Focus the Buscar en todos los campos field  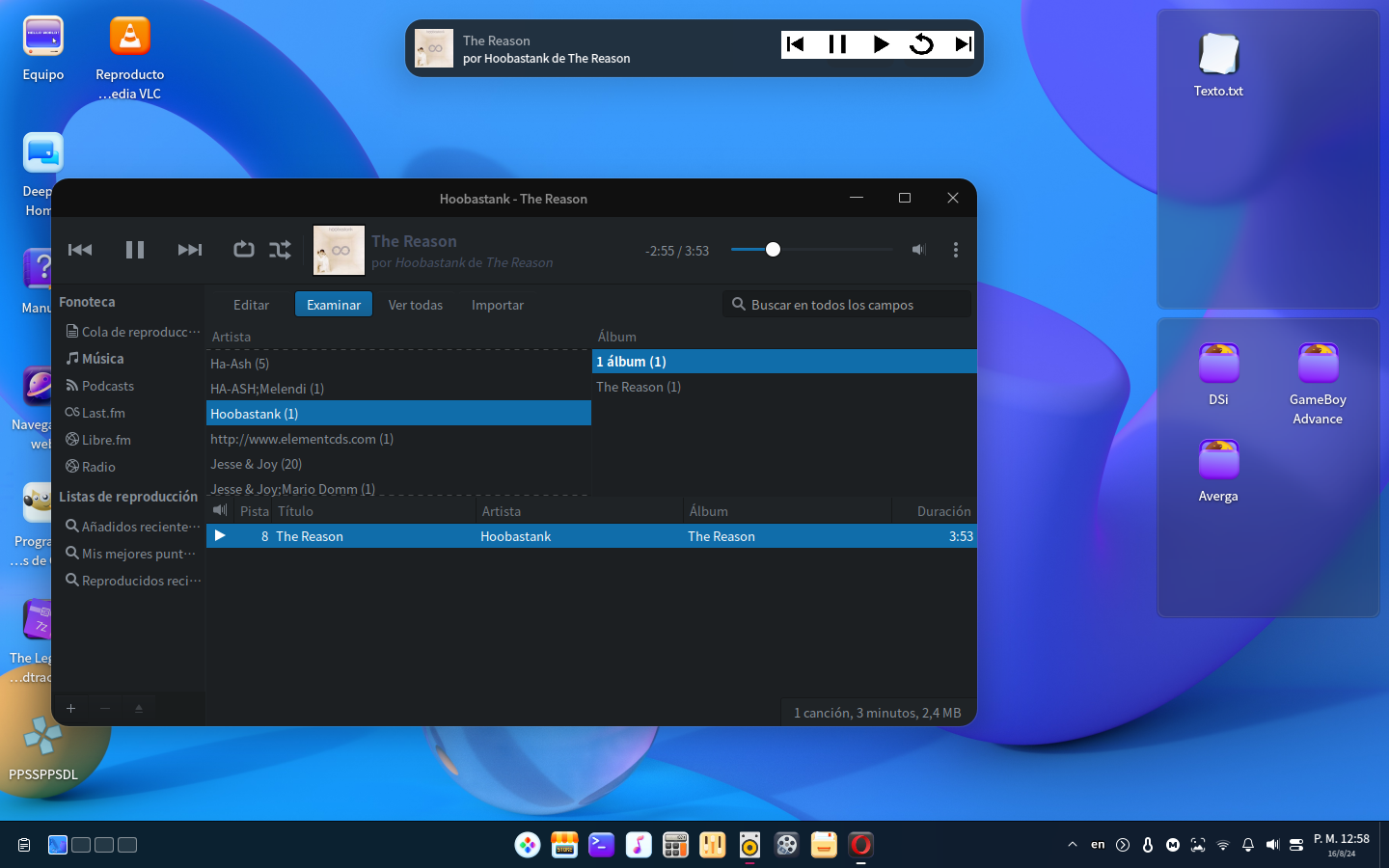pos(847,305)
